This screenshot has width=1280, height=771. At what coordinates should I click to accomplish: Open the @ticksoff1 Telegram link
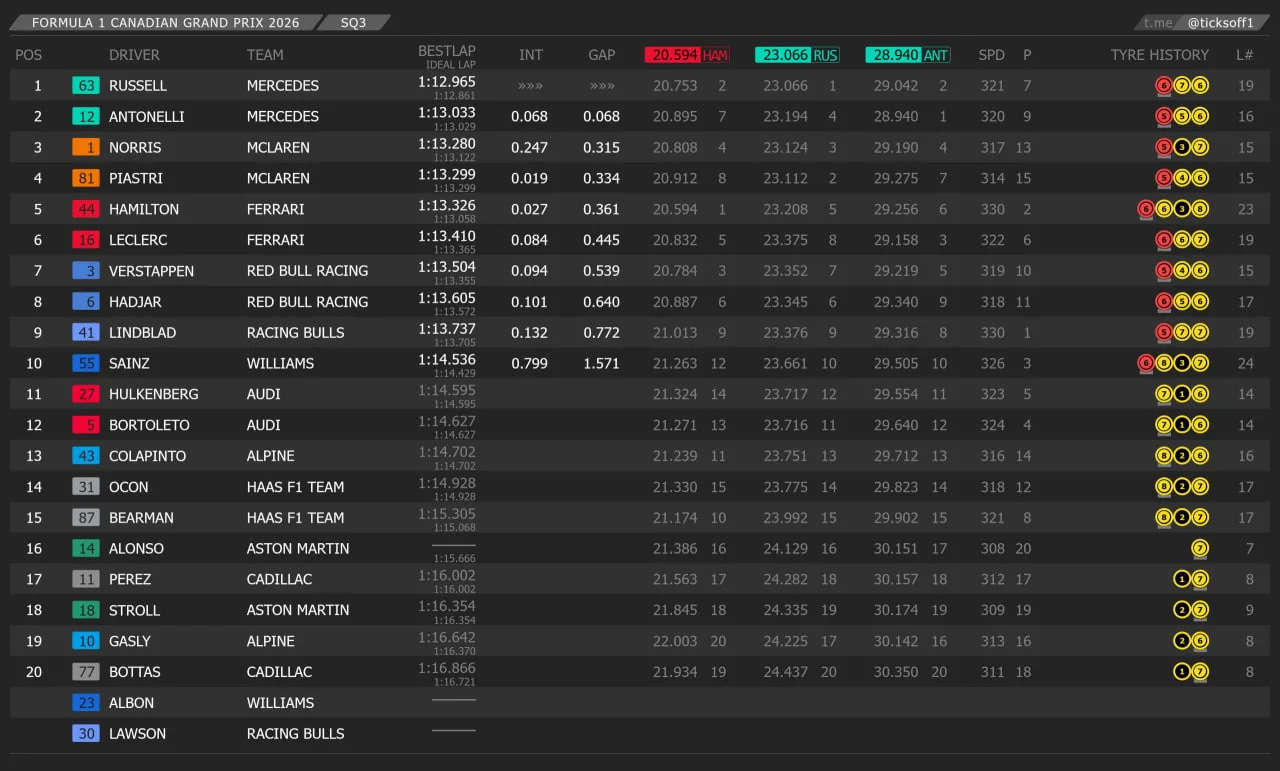pos(1219,23)
